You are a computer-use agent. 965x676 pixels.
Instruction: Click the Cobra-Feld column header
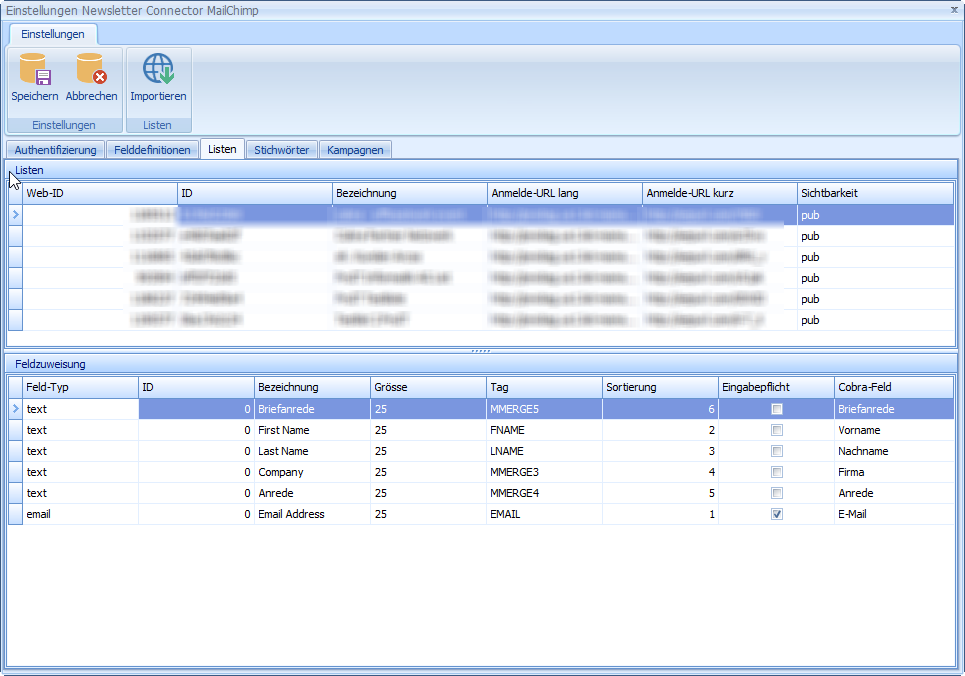point(894,387)
